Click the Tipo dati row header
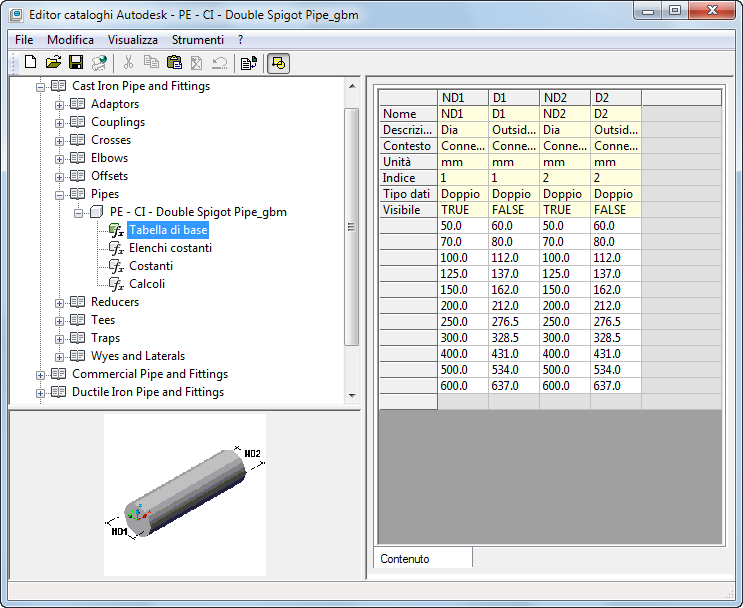743x608 pixels. [408, 193]
